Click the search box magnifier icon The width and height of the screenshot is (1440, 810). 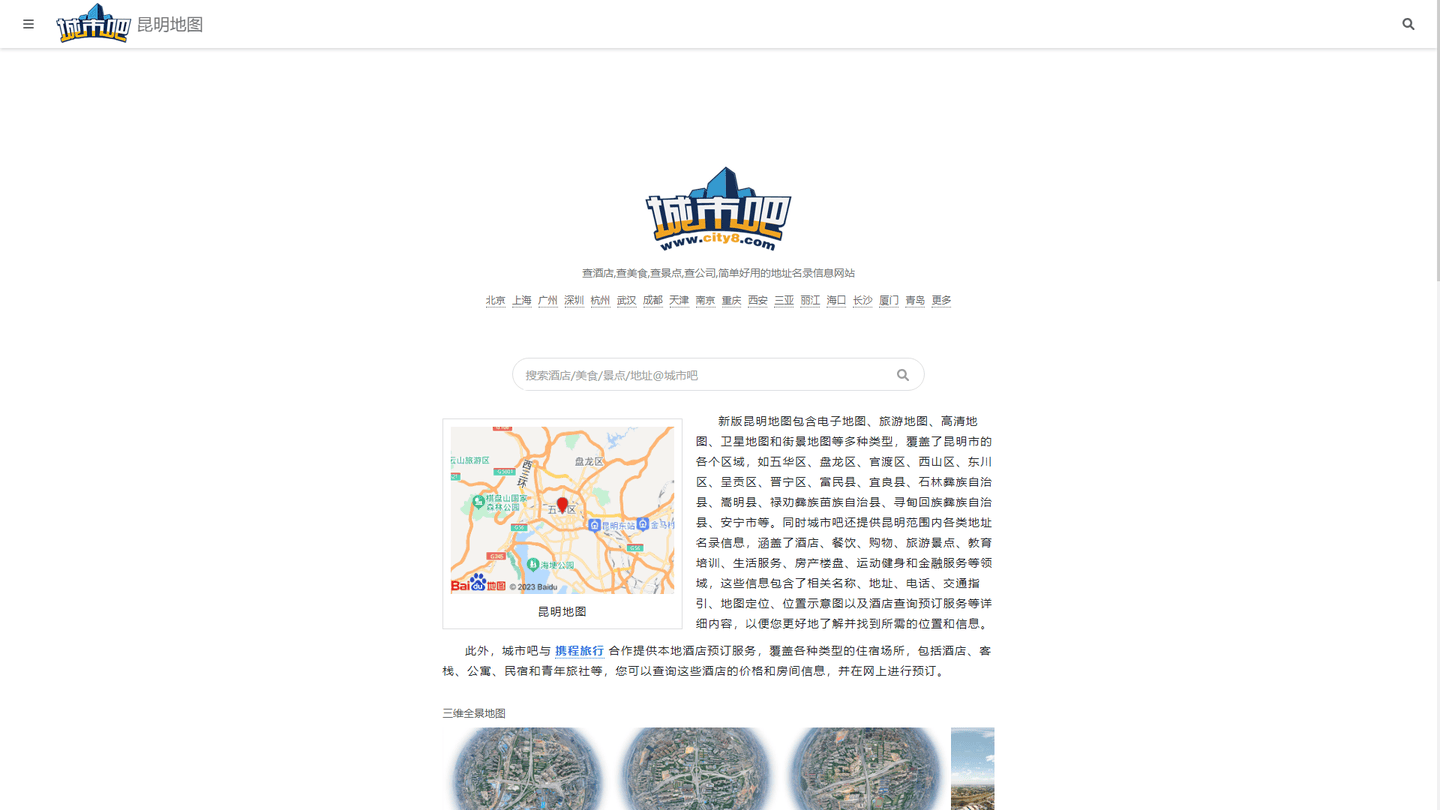903,375
